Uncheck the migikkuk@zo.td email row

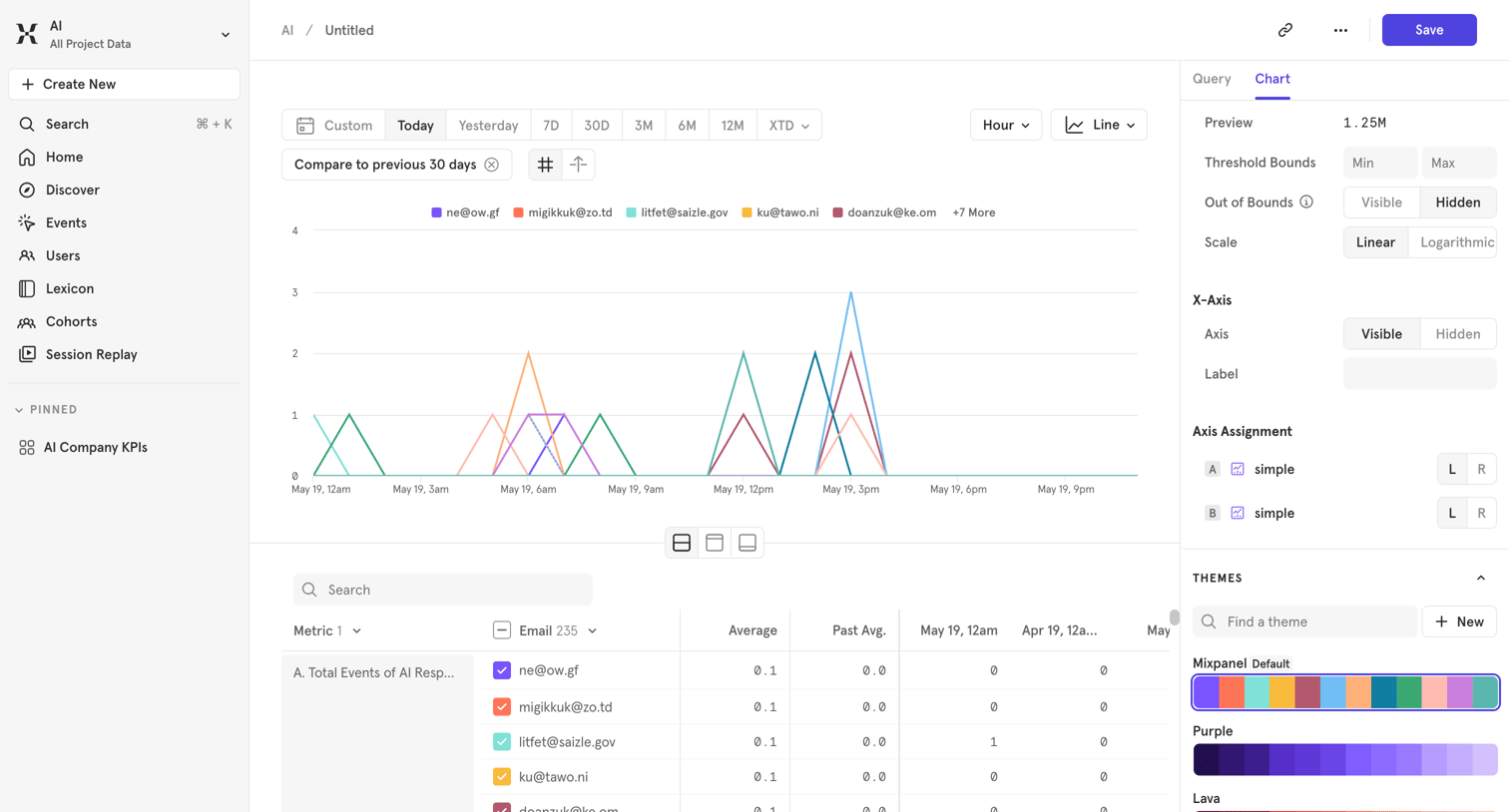(502, 706)
